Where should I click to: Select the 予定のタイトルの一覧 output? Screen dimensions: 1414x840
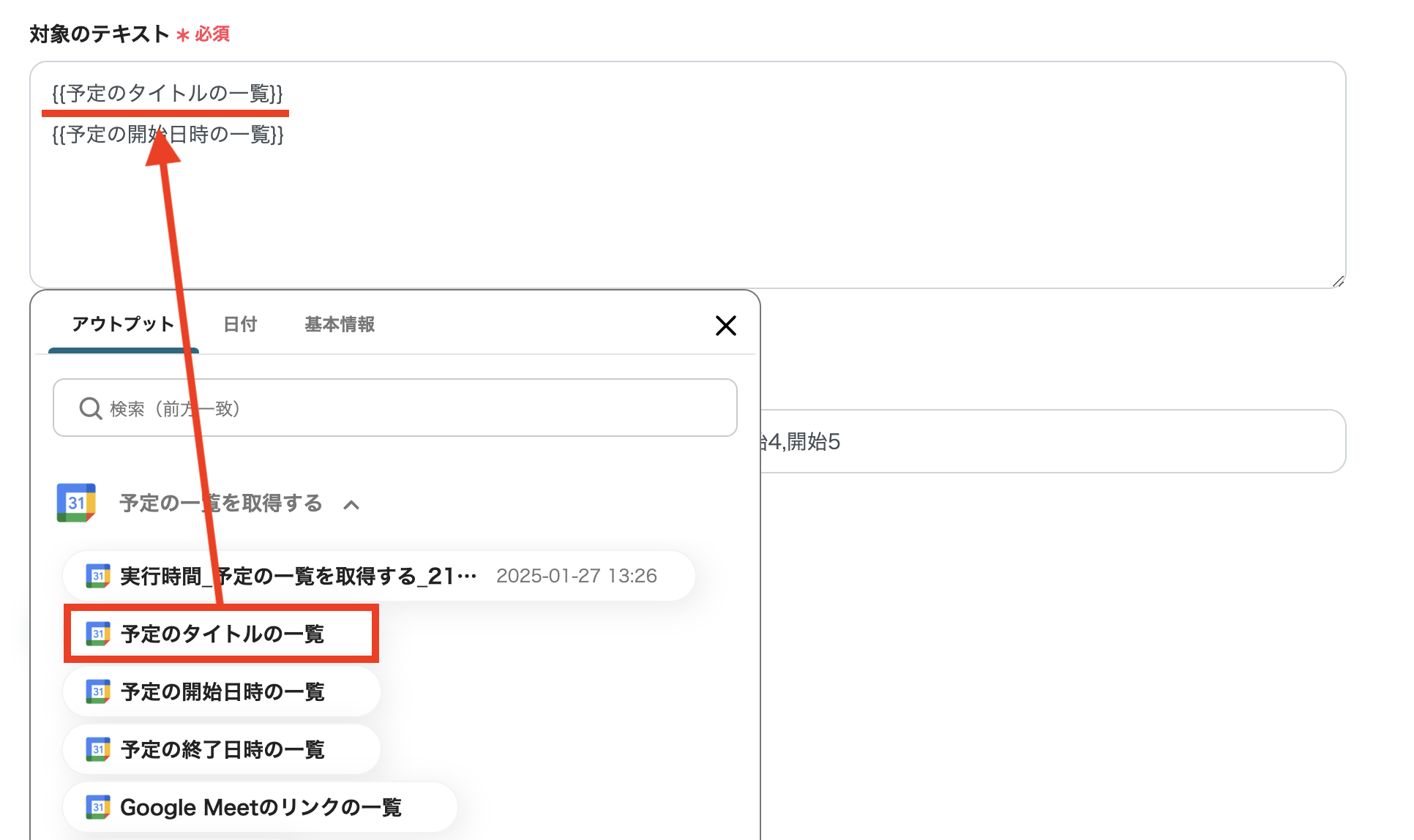pyautogui.click(x=222, y=634)
